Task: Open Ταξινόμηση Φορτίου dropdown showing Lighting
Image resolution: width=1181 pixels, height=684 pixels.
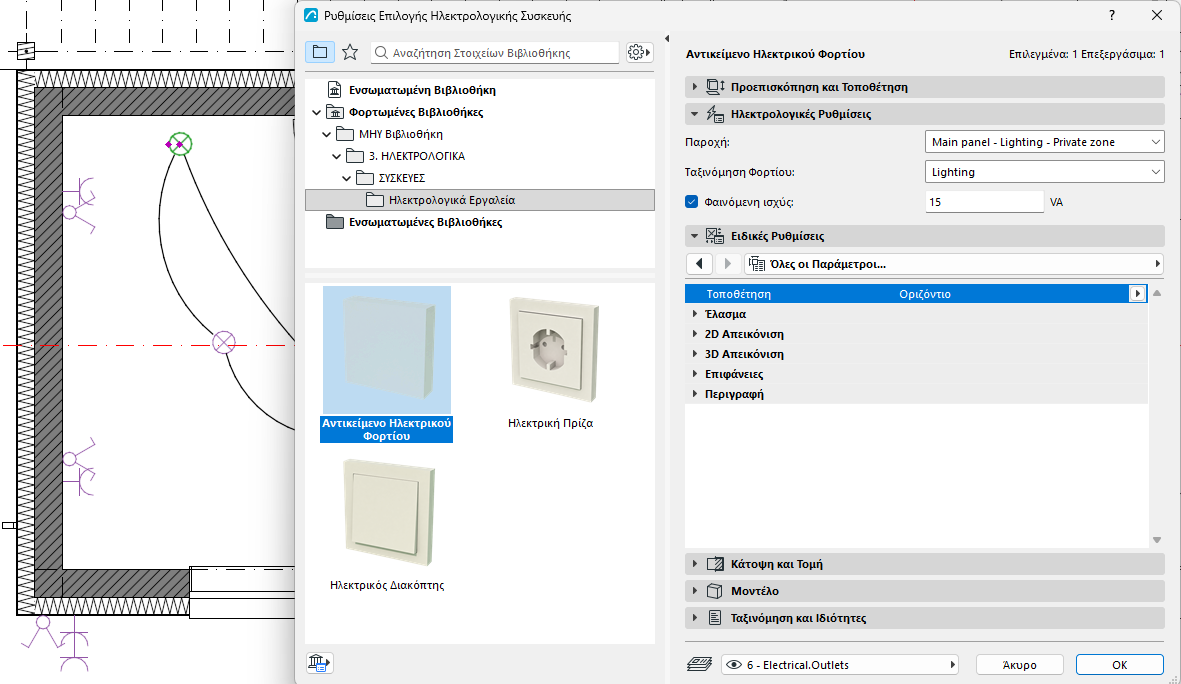Action: pos(1044,172)
